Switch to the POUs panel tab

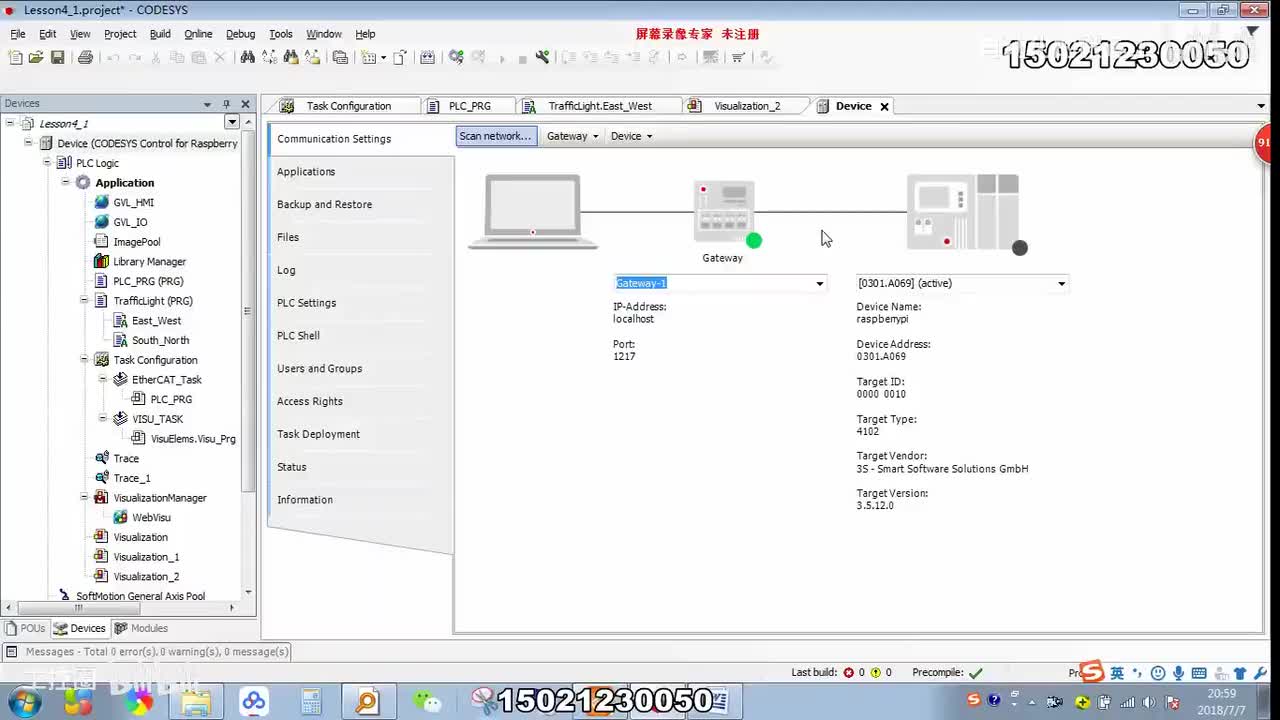(26, 628)
